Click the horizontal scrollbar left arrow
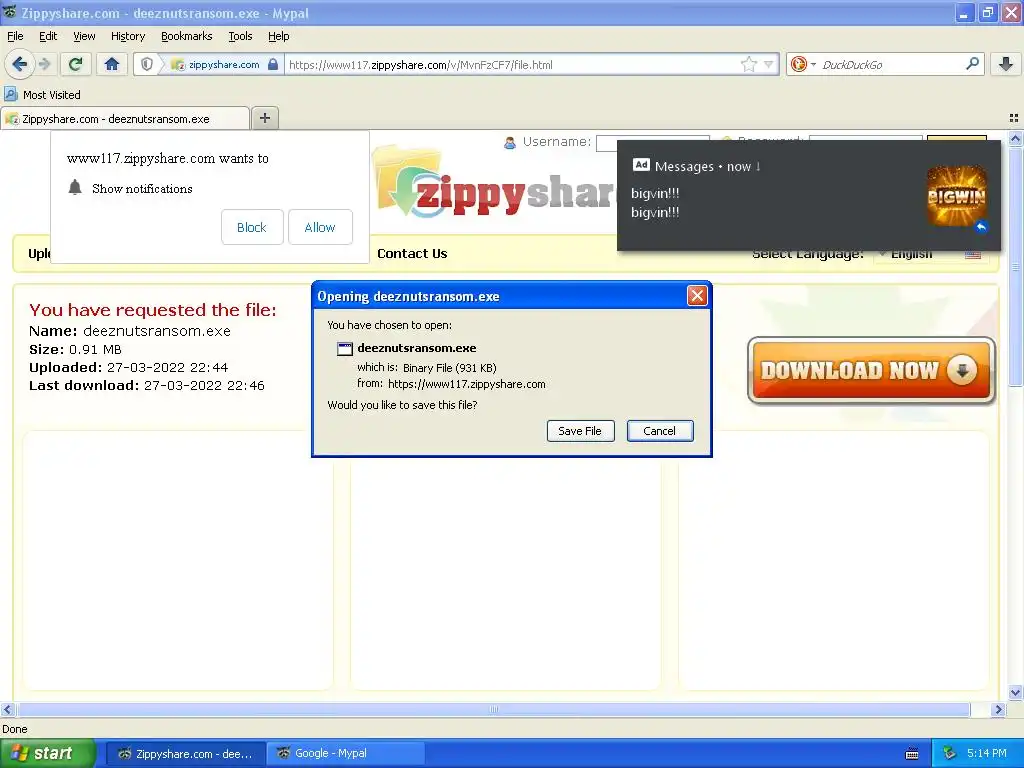Screen dimensions: 1024x768 (x=7, y=710)
